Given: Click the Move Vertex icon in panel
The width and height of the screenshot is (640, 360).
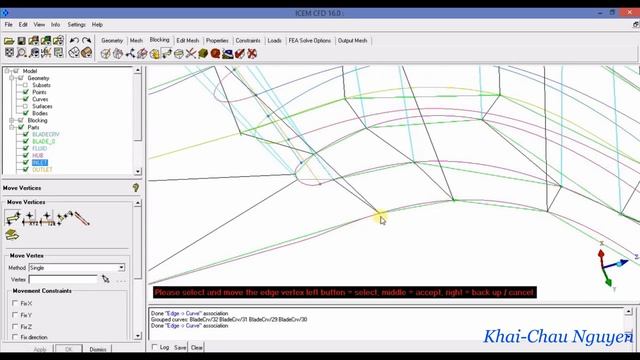Looking at the screenshot, I should point(13,218).
